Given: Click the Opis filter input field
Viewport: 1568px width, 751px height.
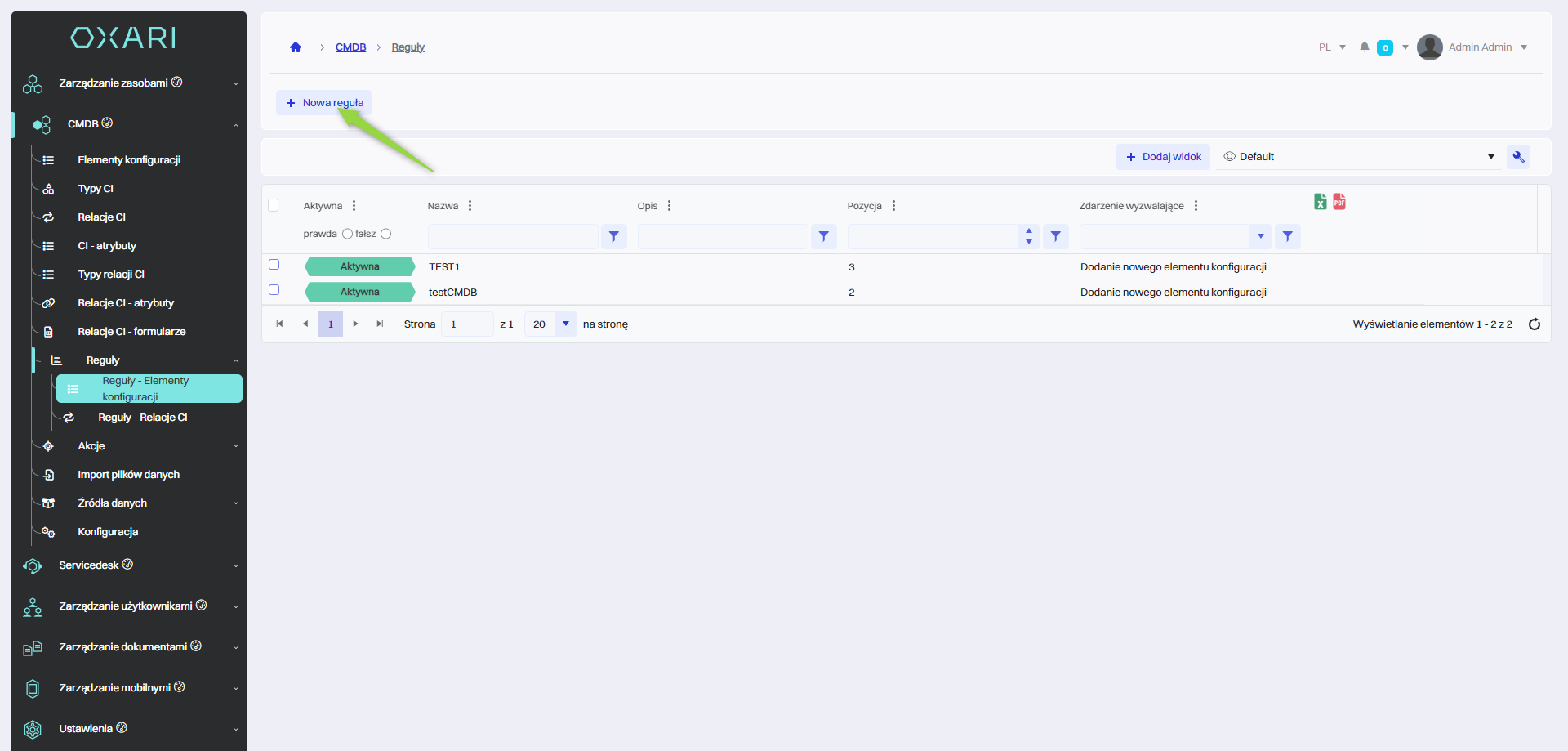Looking at the screenshot, I should click(x=723, y=236).
